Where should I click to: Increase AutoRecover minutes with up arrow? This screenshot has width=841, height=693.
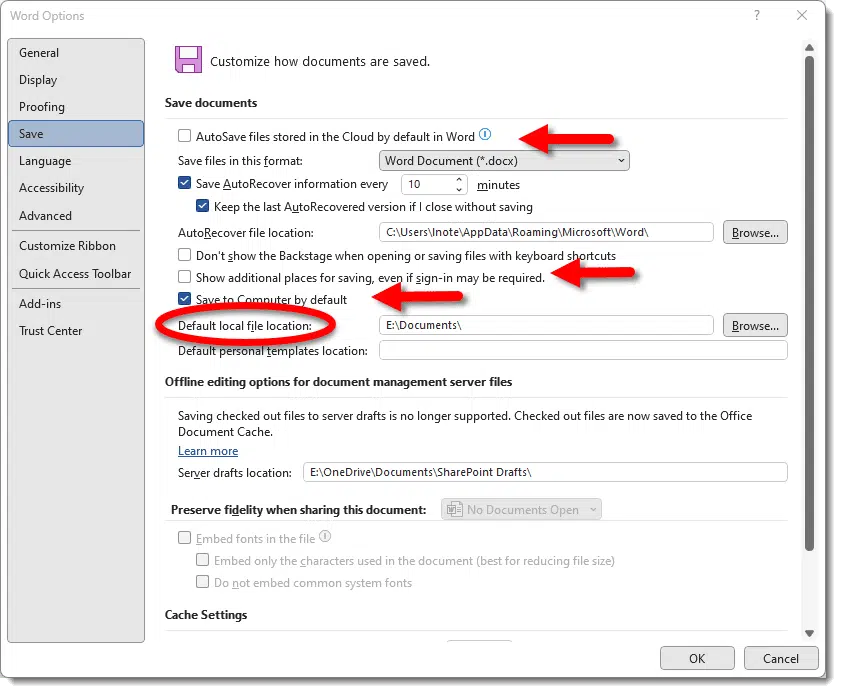459,179
